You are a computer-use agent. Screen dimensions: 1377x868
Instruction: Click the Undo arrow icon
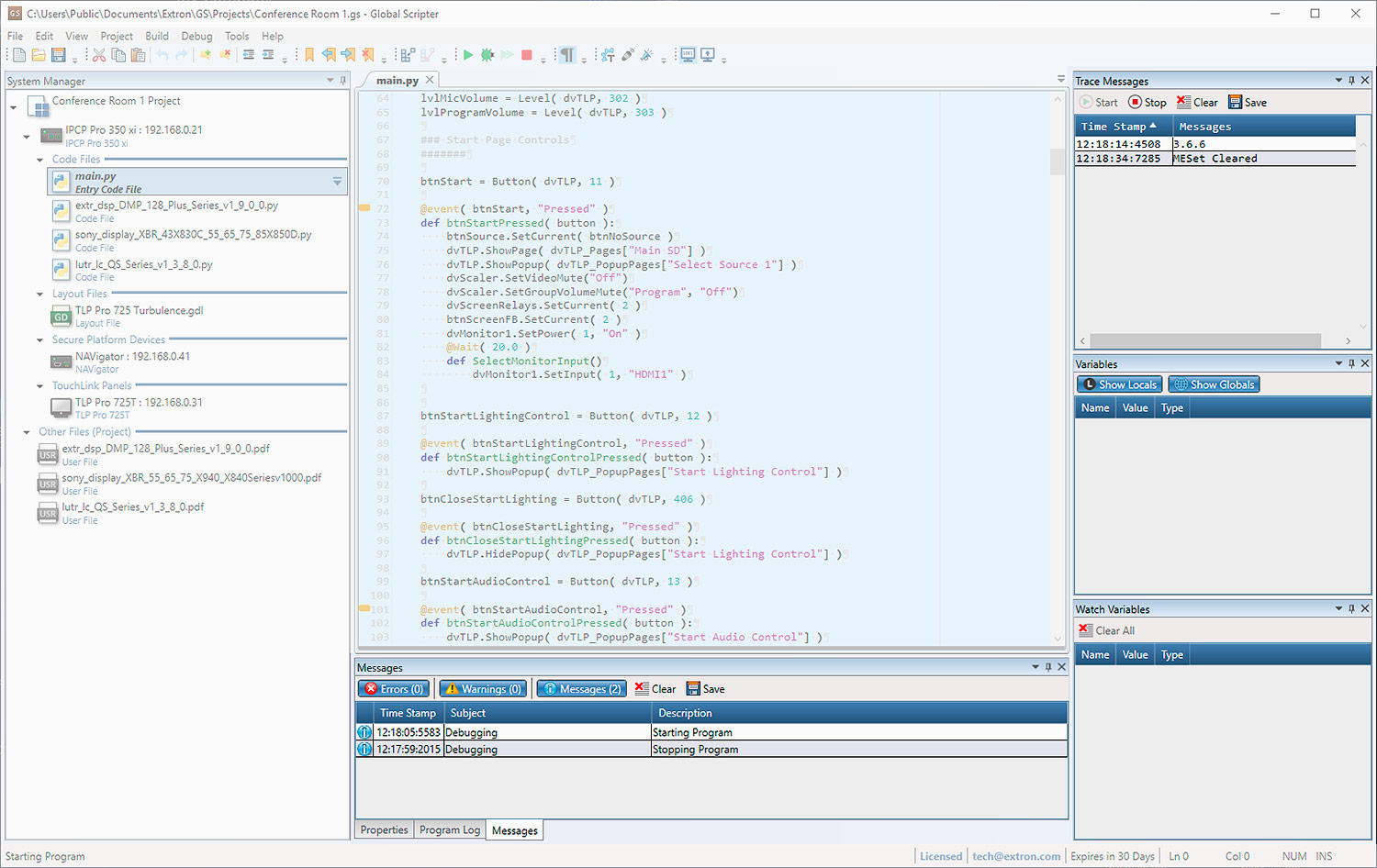pos(162,55)
